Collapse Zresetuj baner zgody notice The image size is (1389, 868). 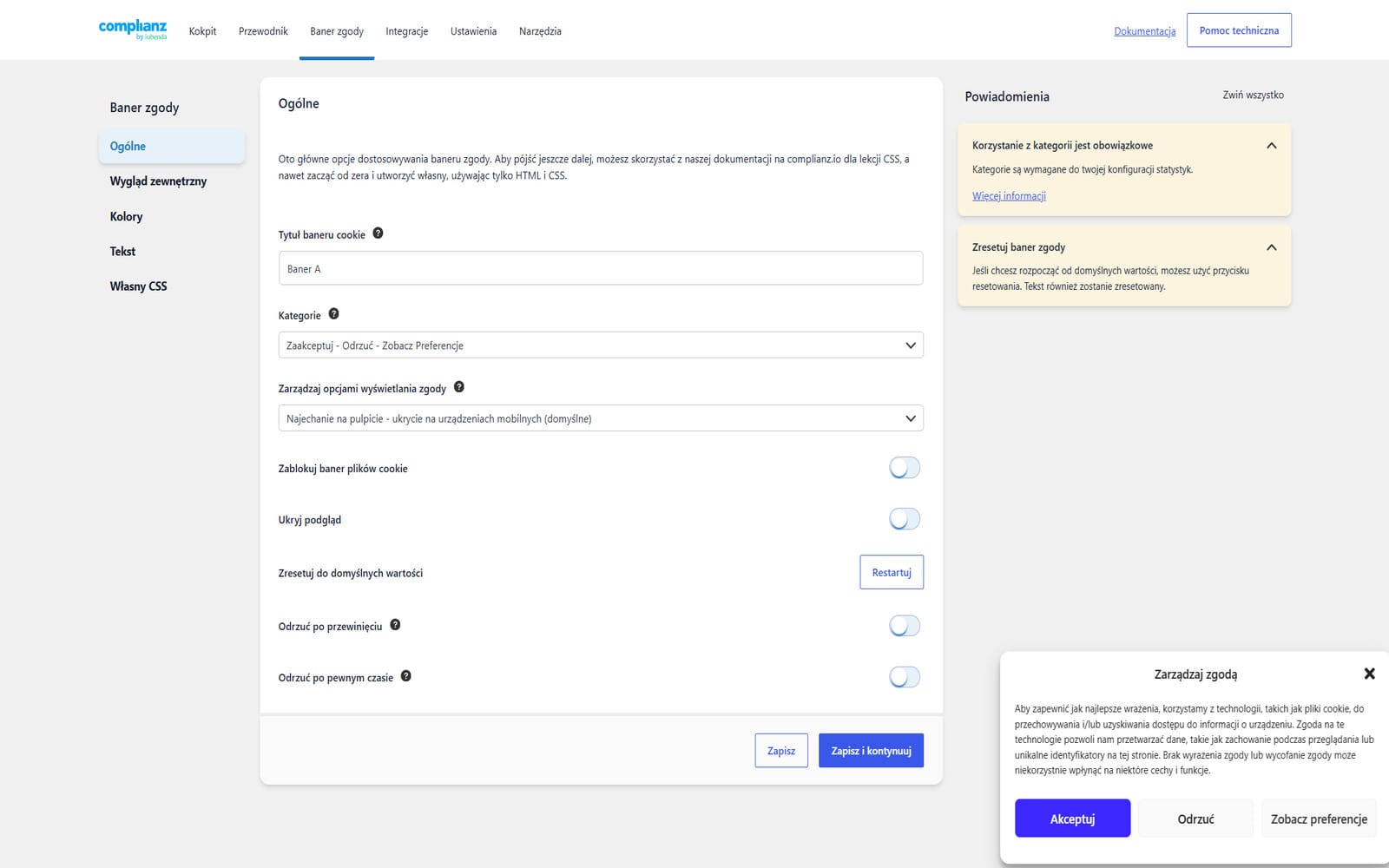1271,247
